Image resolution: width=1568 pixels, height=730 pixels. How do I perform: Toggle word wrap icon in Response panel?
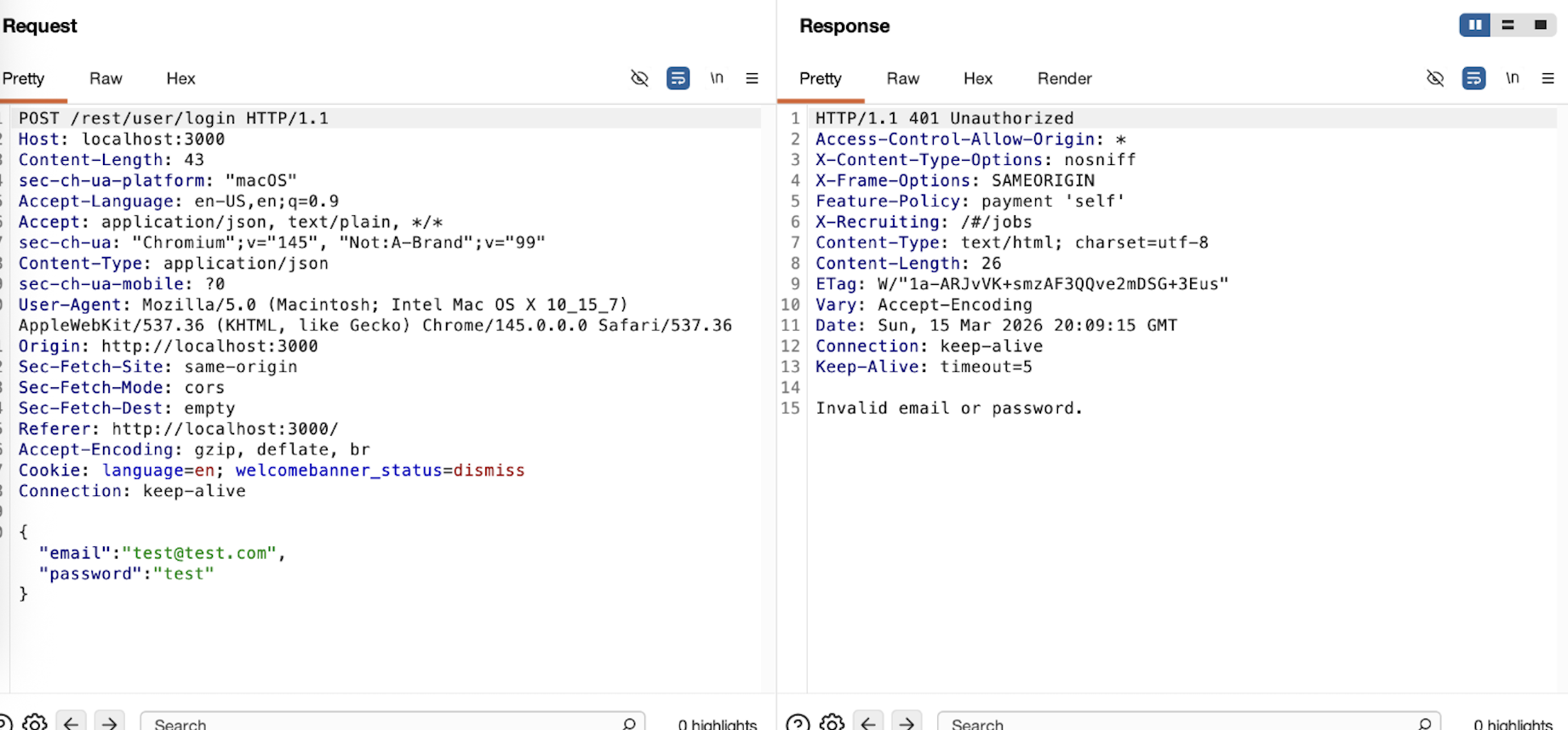[x=1474, y=78]
